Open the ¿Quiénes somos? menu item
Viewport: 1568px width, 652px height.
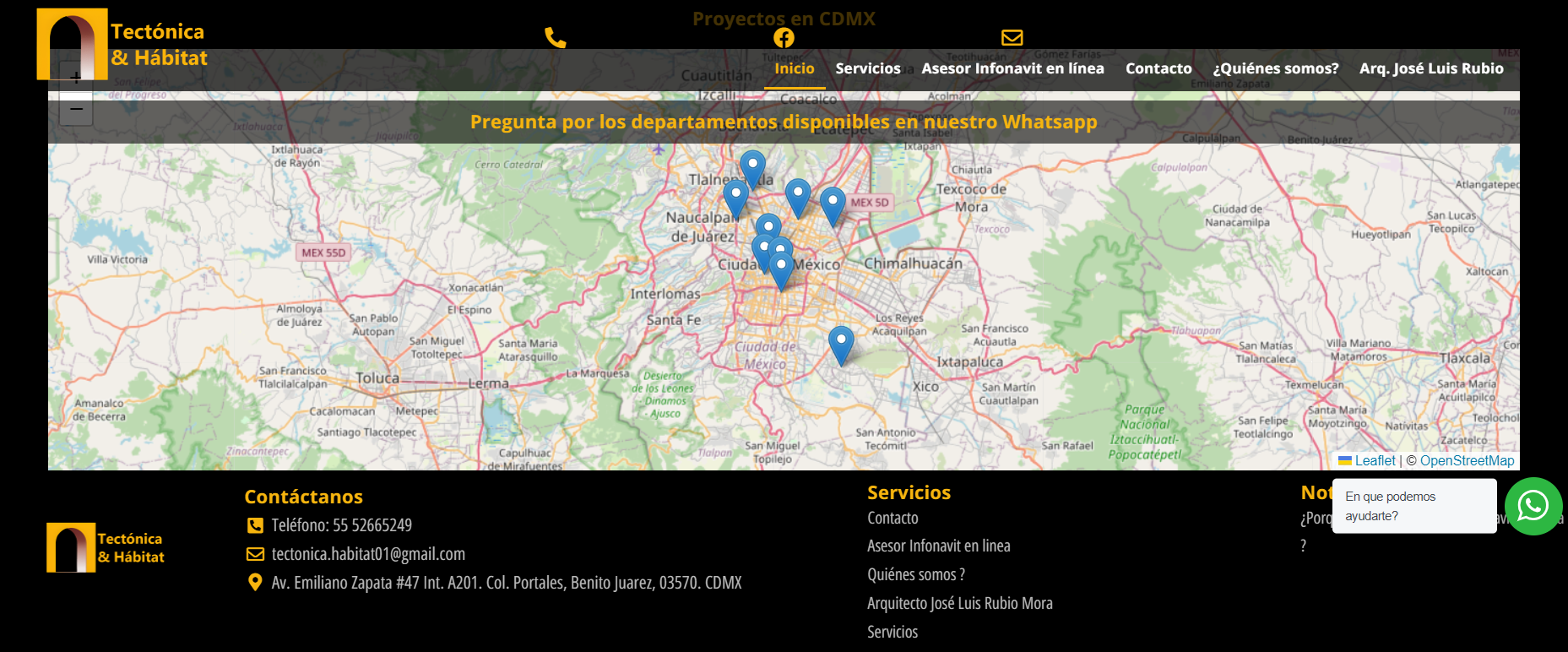(1275, 68)
